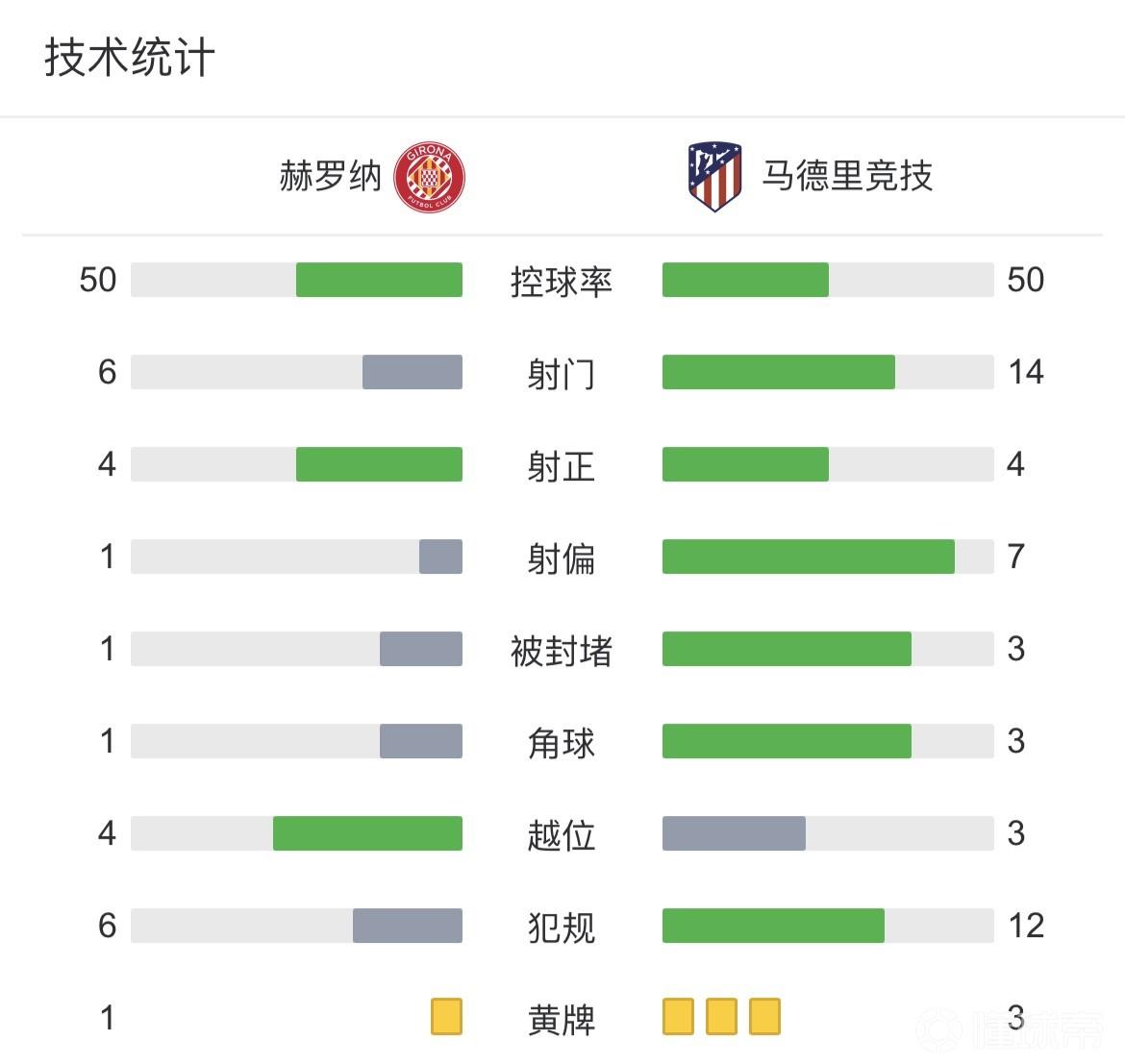
Task: Select the 被封堵 stat label
Action: [562, 650]
